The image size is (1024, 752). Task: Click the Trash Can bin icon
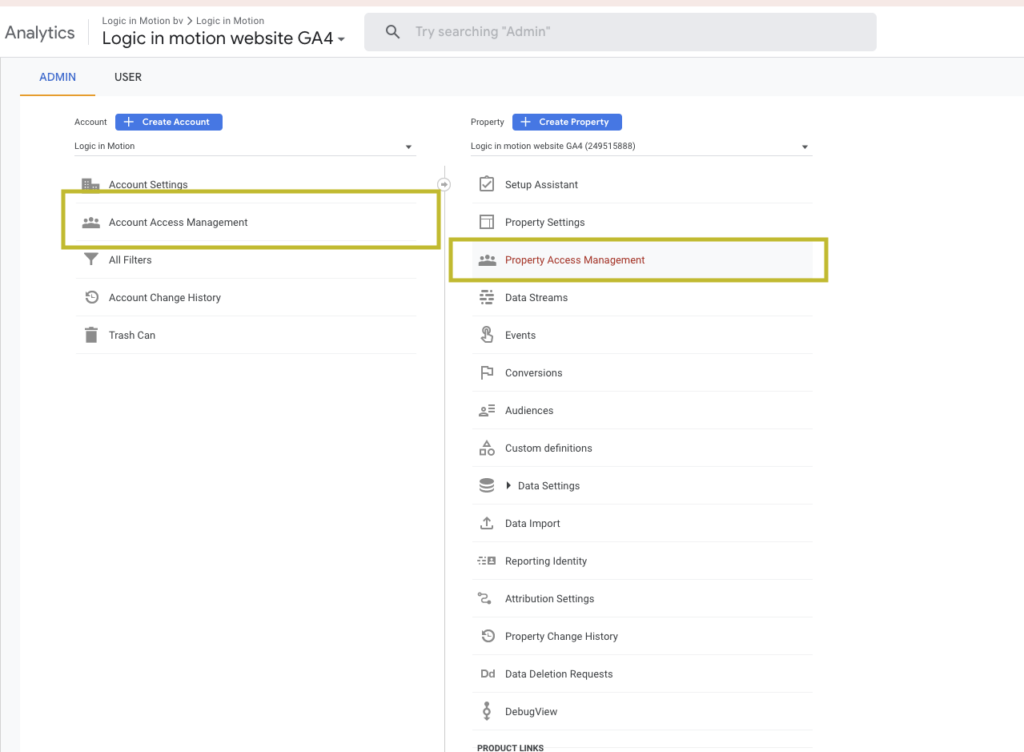point(91,335)
